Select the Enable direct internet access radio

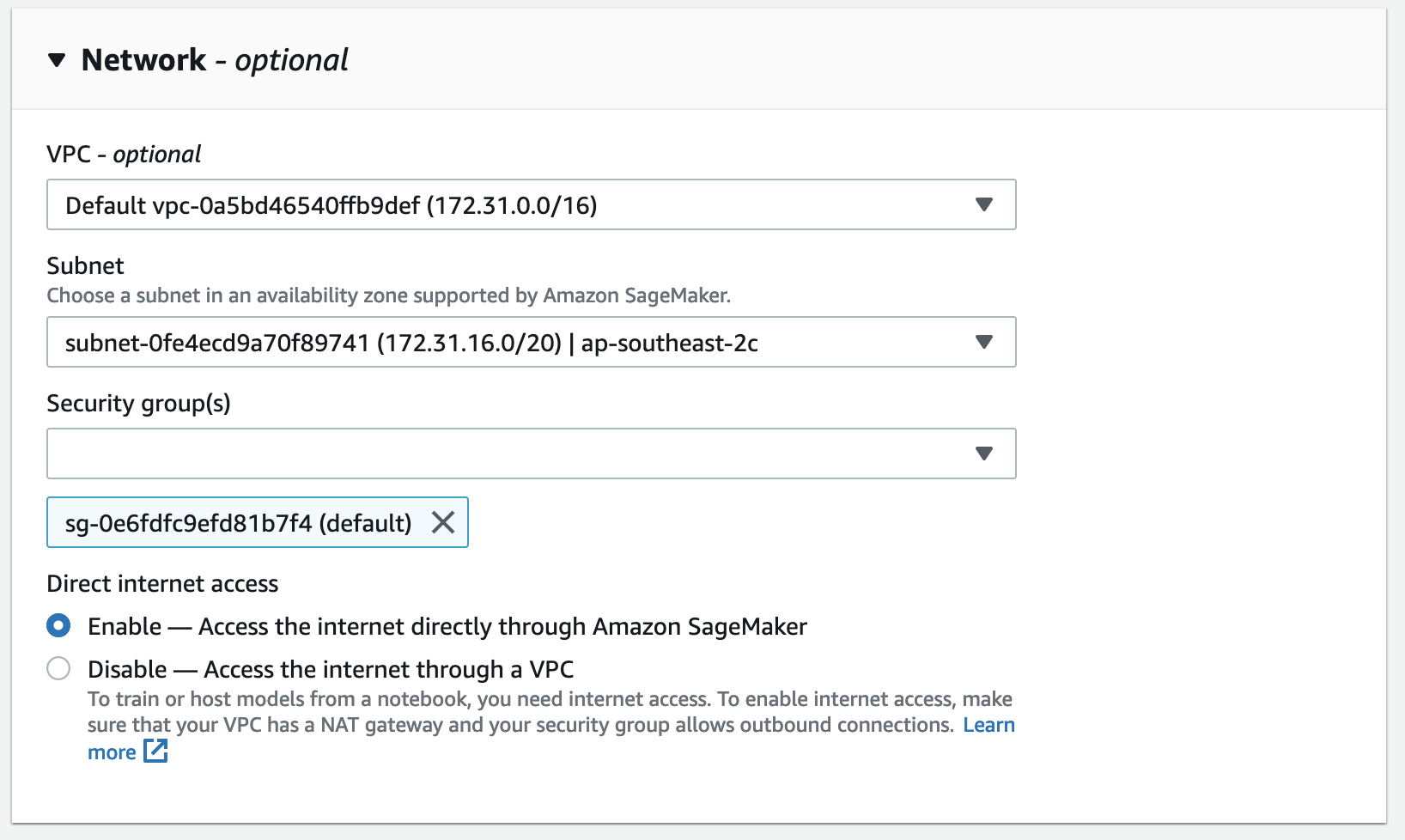point(58,625)
